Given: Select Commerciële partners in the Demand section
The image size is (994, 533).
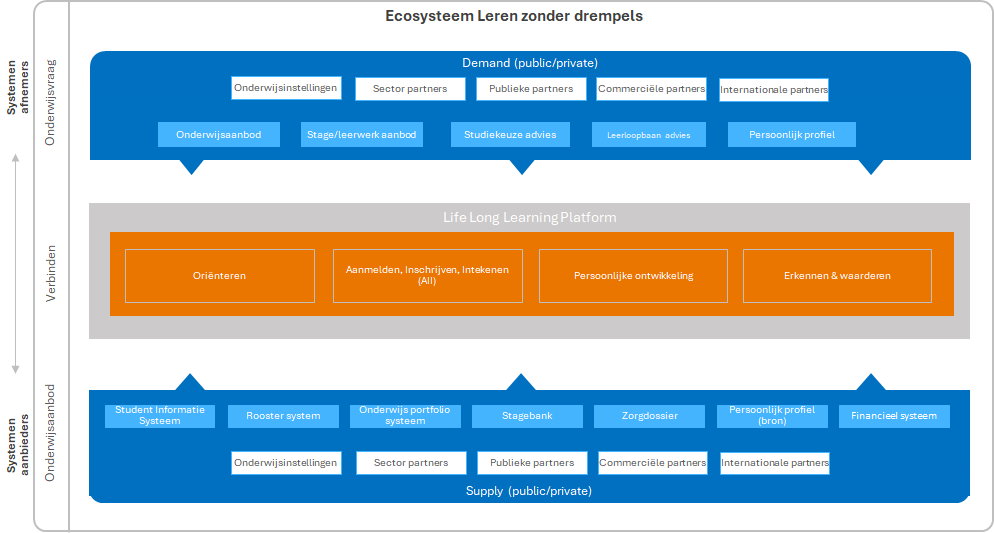Looking at the screenshot, I should (652, 89).
